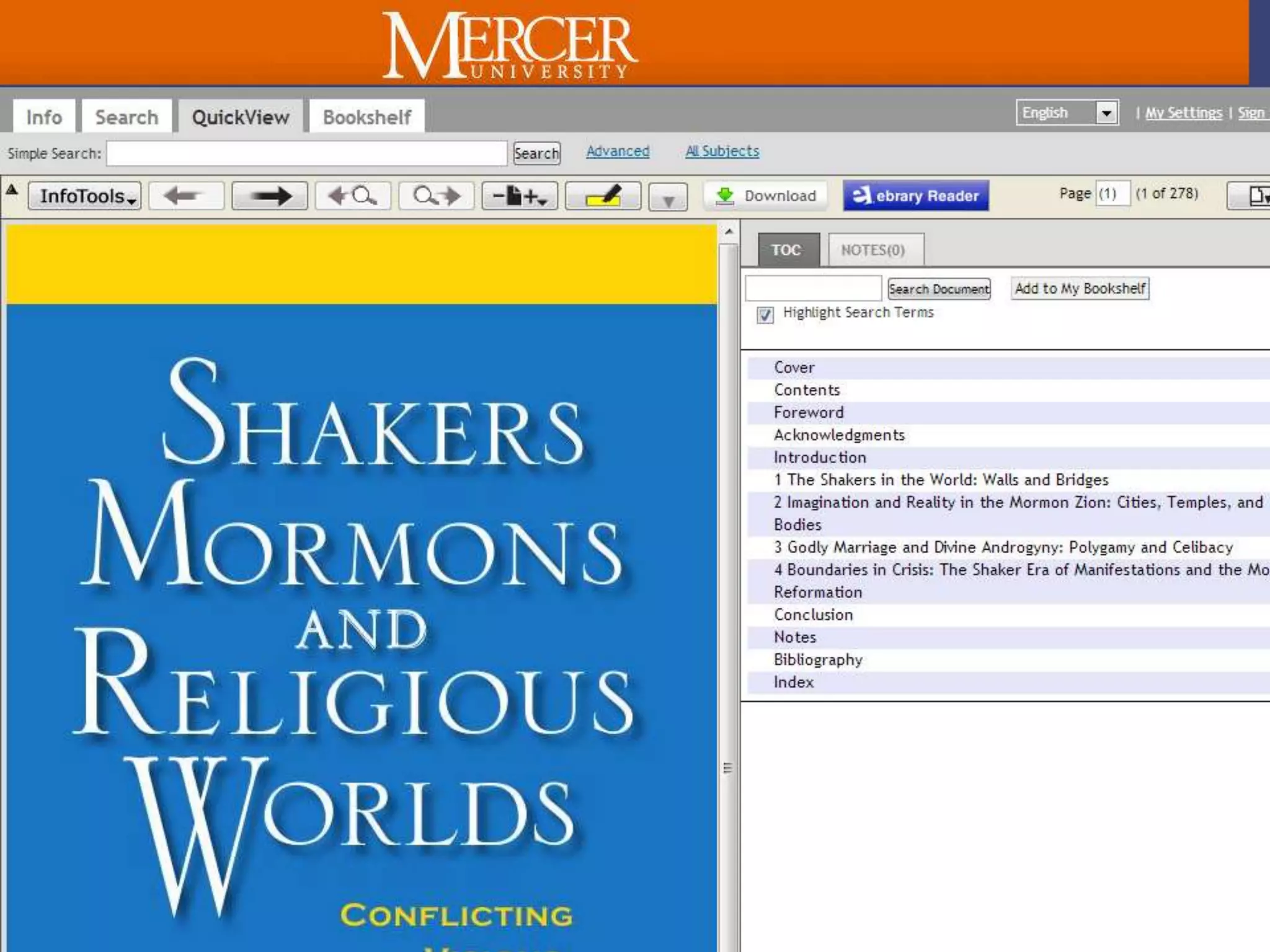This screenshot has width=1270, height=952.
Task: Go to previous page with left arrow
Action: [x=185, y=196]
